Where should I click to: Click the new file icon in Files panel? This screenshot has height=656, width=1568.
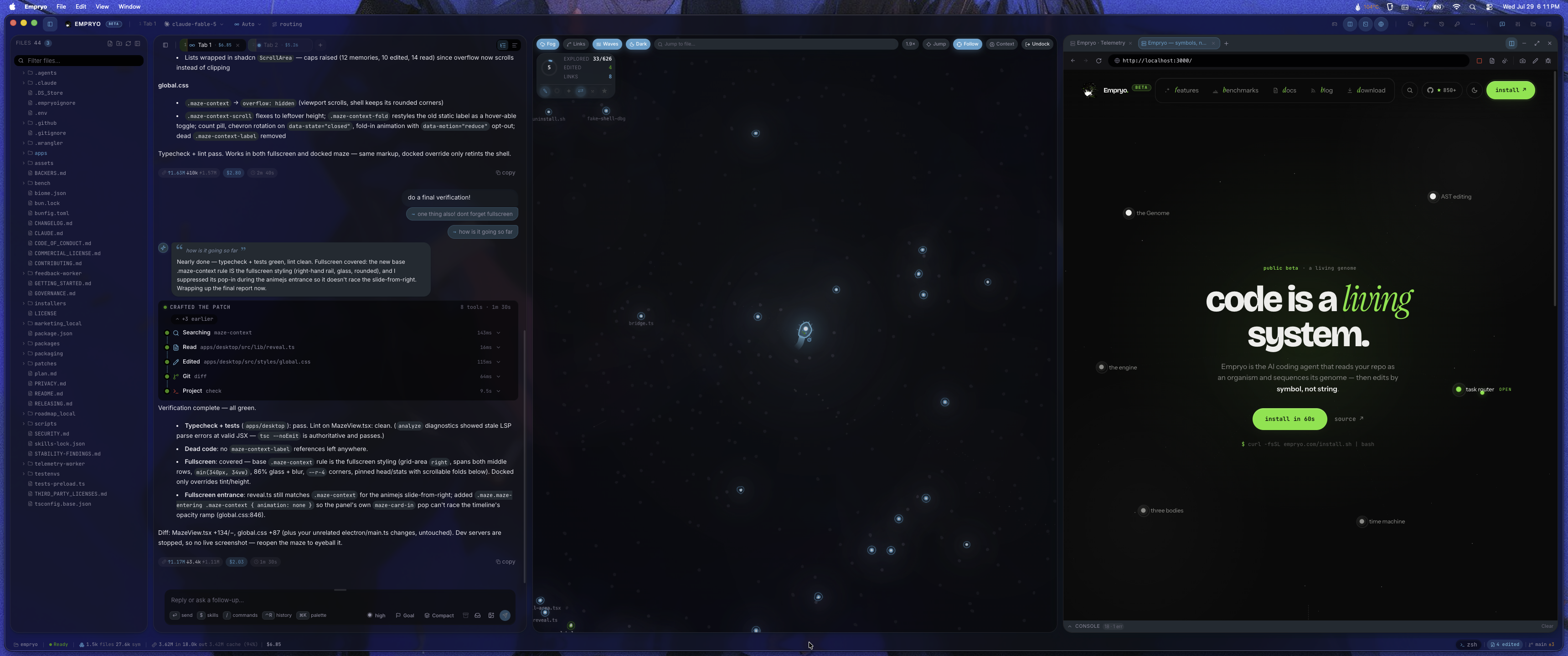(x=109, y=44)
